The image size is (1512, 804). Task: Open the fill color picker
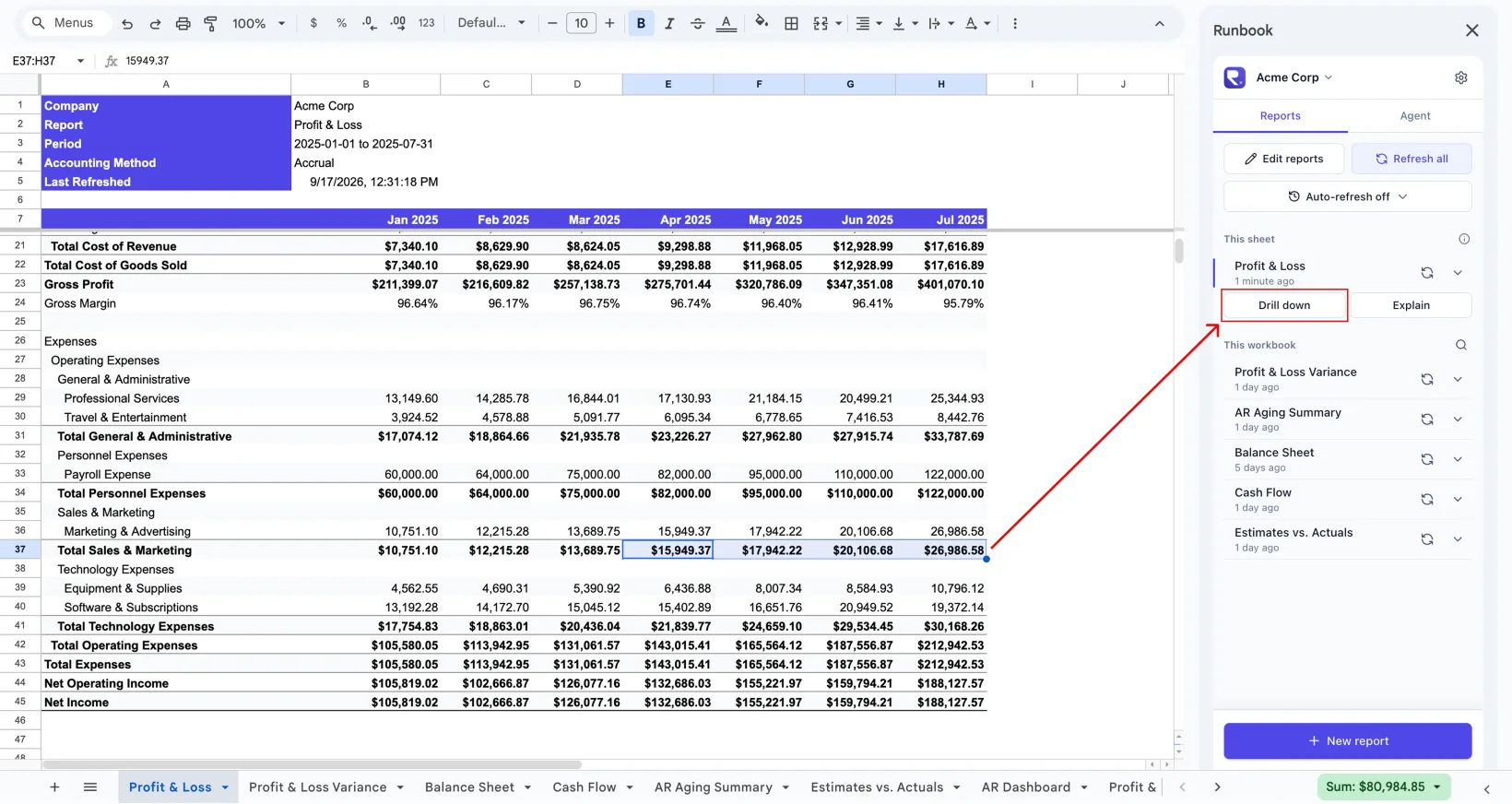click(762, 23)
